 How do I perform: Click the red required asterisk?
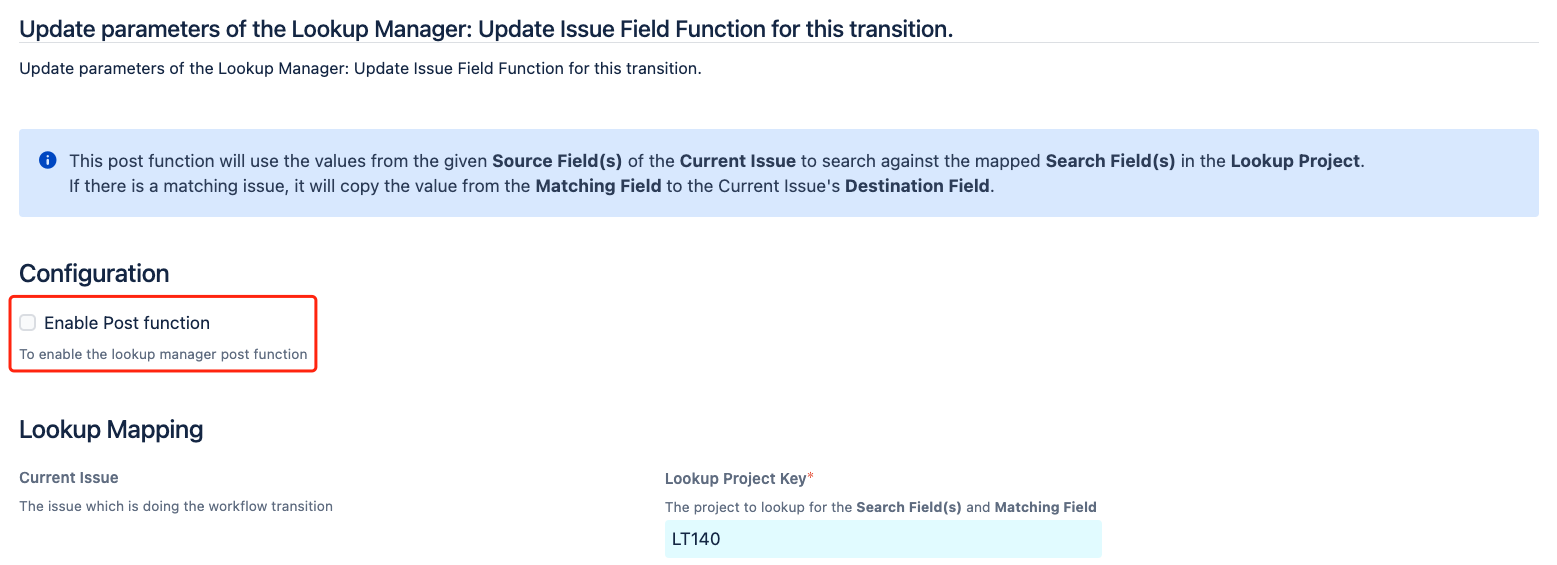pos(811,477)
